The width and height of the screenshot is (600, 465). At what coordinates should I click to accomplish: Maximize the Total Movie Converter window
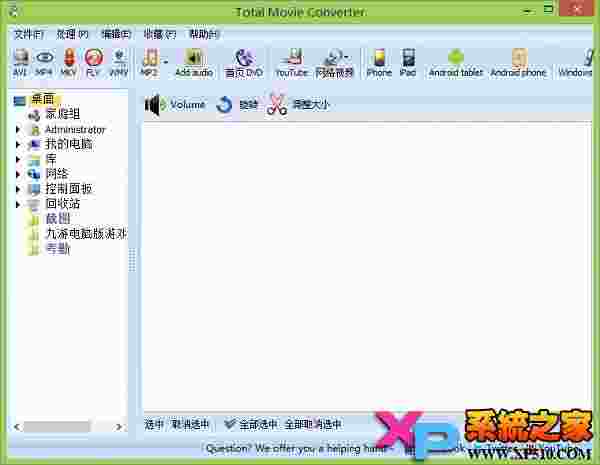point(548,9)
